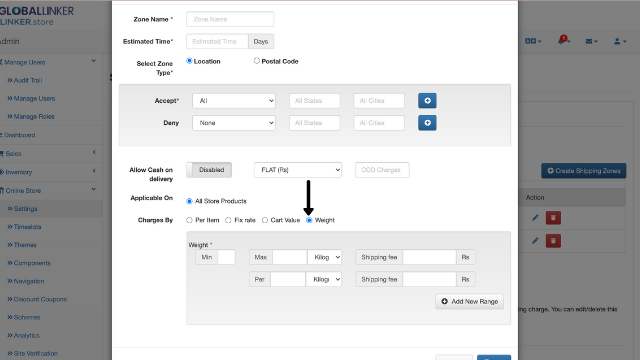Open the Deny country dropdown

234,123
